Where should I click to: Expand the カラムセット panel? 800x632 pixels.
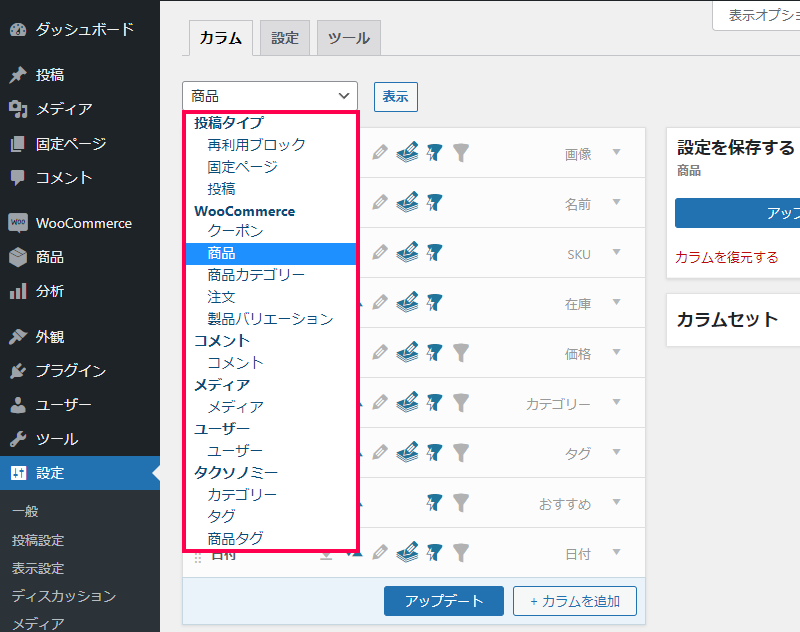click(x=733, y=320)
